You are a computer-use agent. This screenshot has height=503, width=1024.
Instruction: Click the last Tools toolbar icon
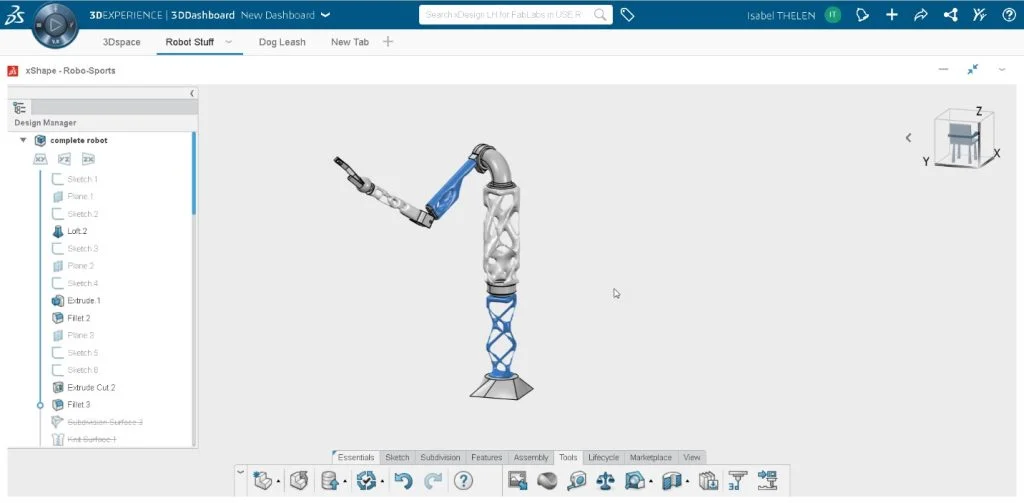[x=767, y=481]
